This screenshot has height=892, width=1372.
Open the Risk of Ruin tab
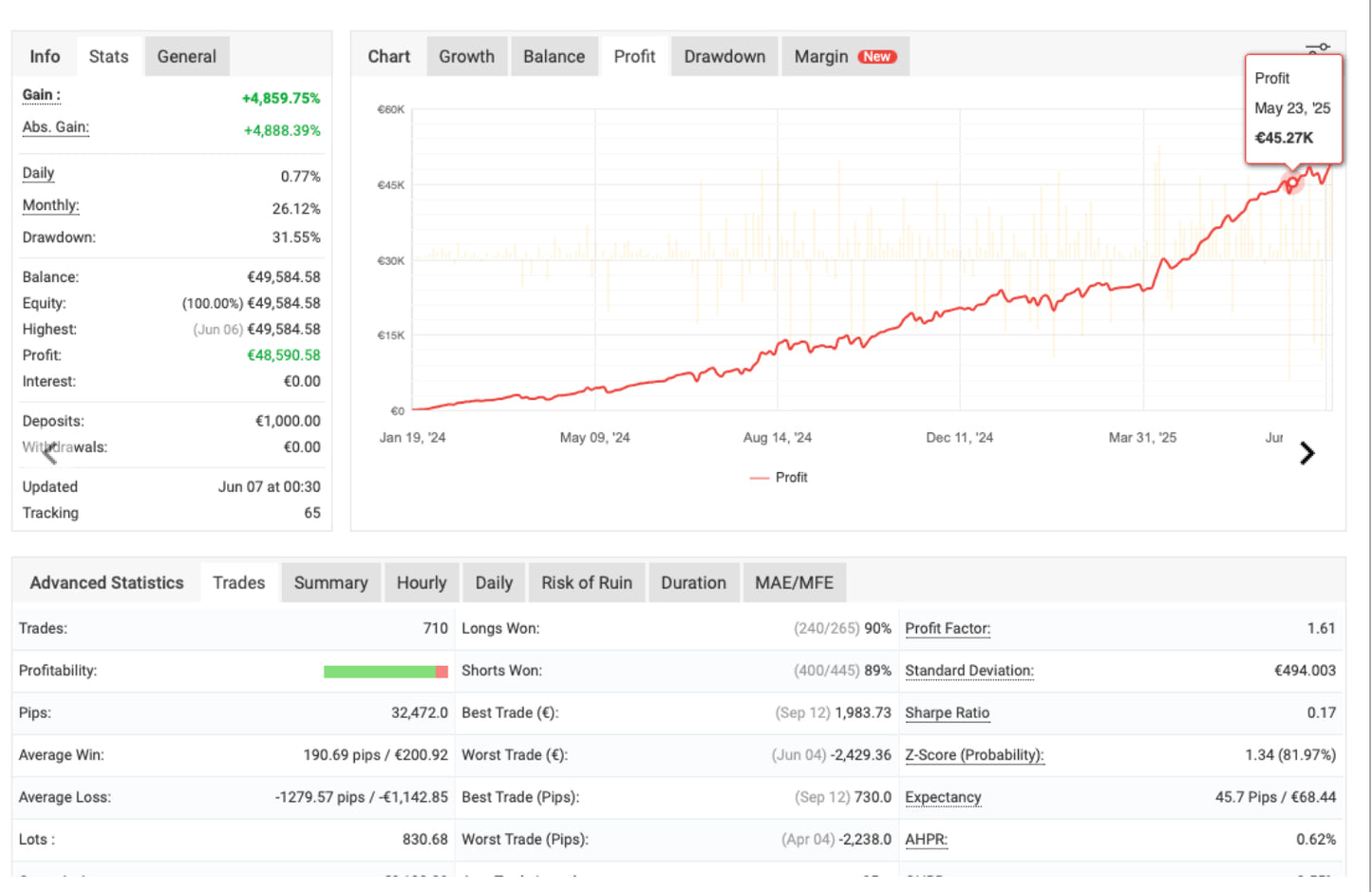click(587, 583)
